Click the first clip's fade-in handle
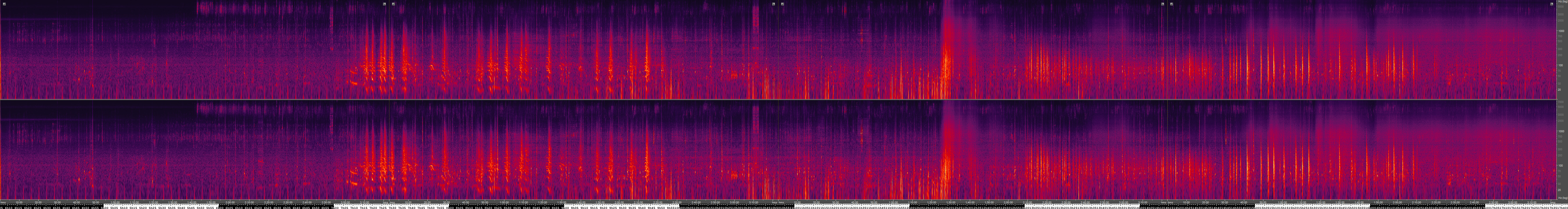Image resolution: width=1568 pixels, height=209 pixels. coord(4,4)
